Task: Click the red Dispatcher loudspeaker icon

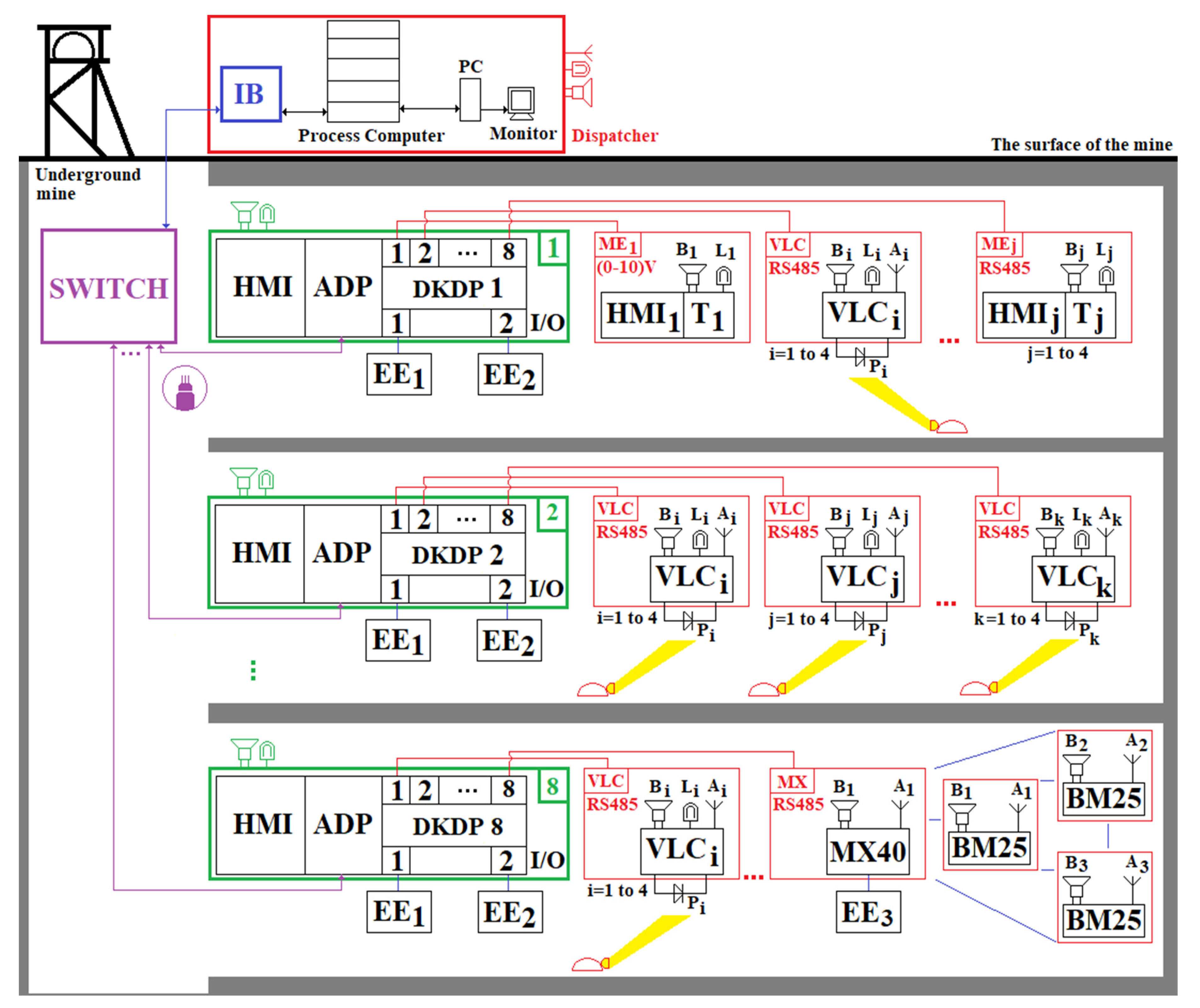Action: (x=582, y=93)
